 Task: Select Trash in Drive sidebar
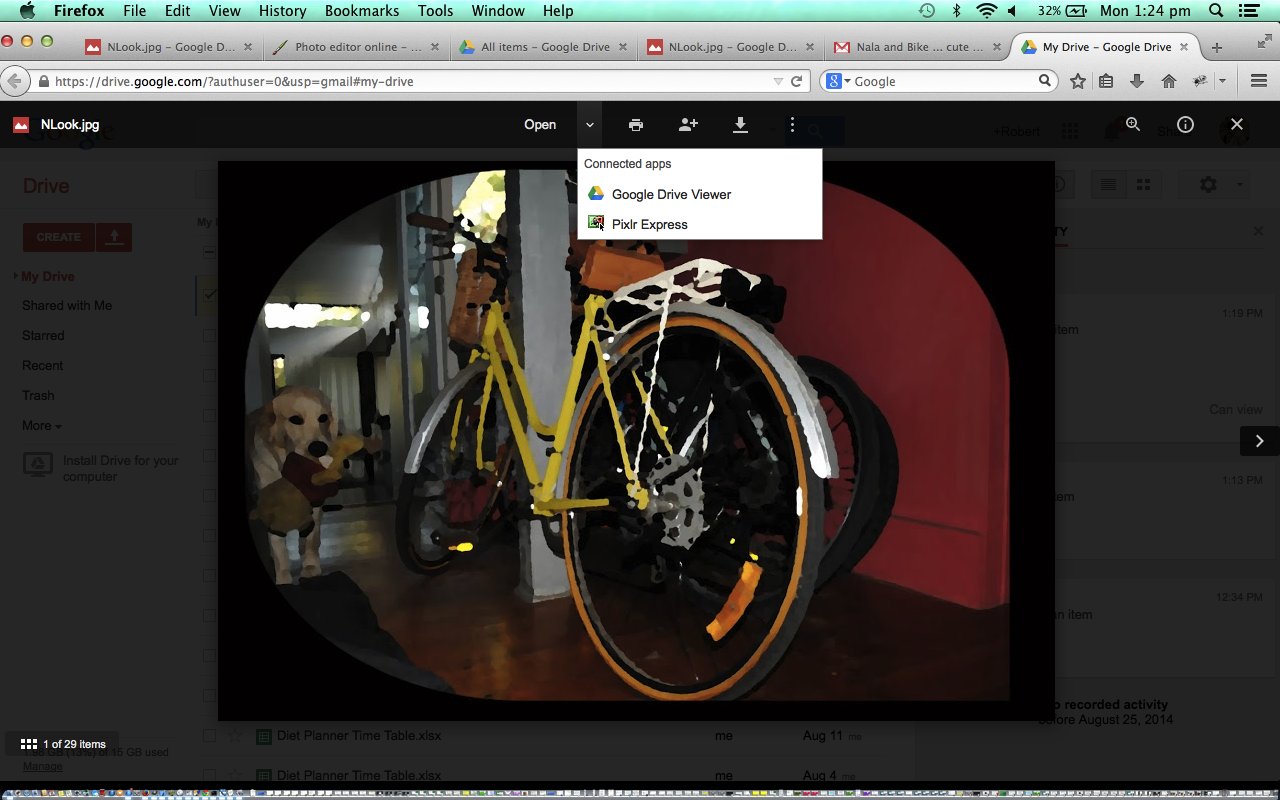pyautogui.click(x=38, y=395)
